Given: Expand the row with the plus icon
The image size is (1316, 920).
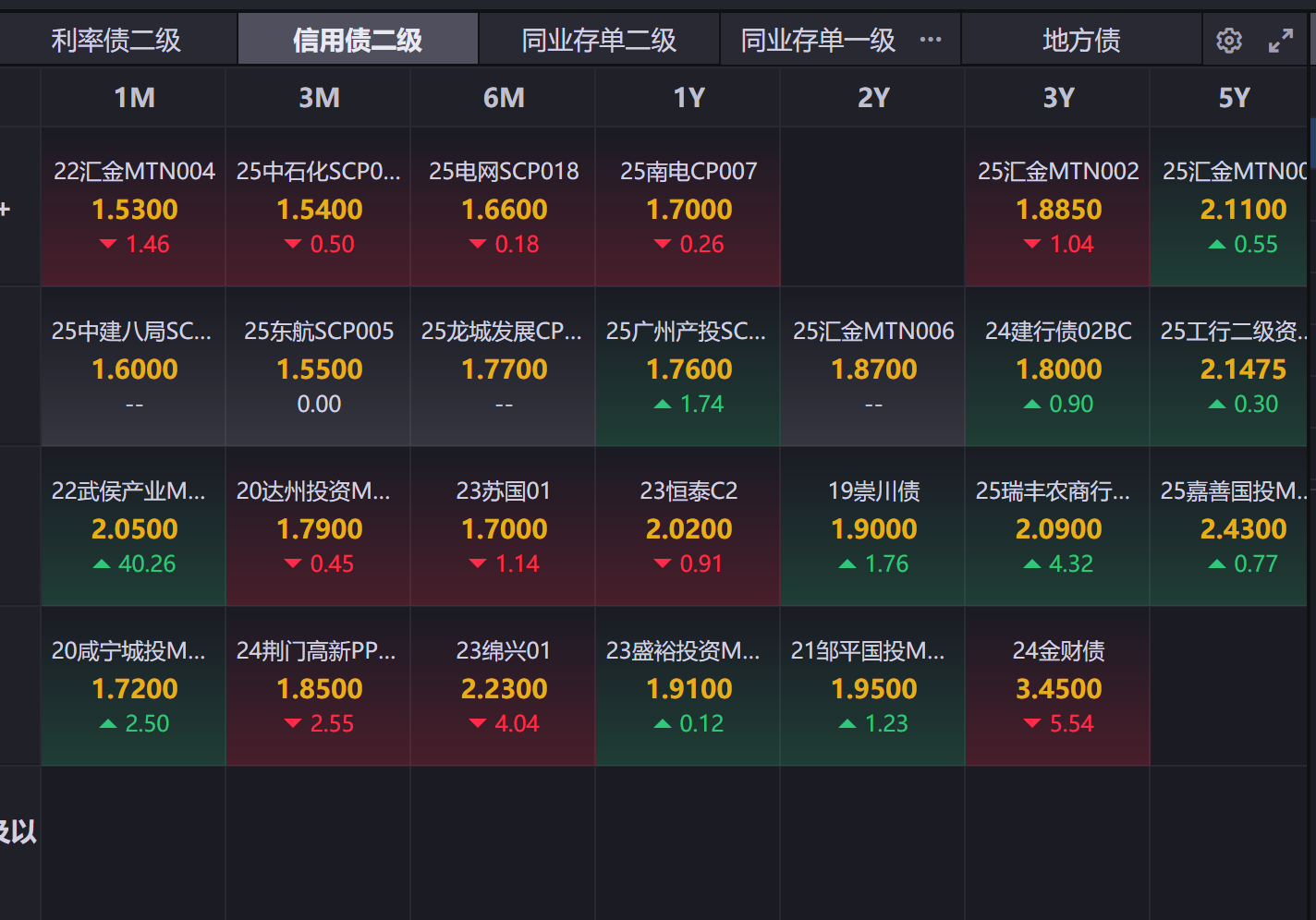Looking at the screenshot, I should 5,209.
